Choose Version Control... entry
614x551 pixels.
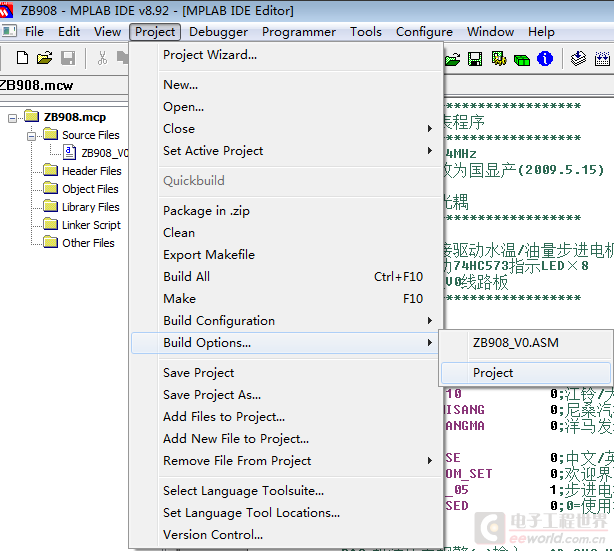[286, 535]
